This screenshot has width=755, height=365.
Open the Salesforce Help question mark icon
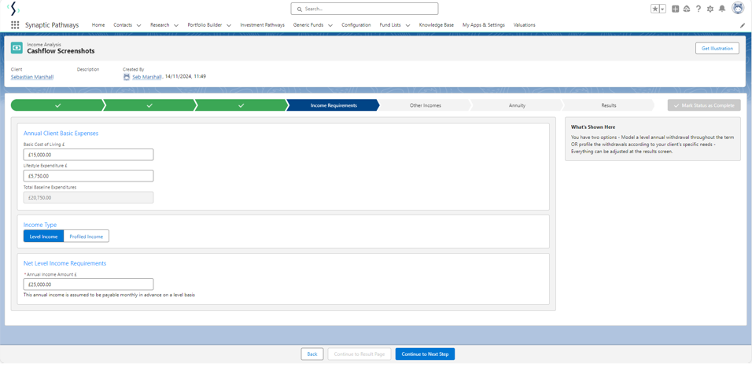(x=698, y=9)
